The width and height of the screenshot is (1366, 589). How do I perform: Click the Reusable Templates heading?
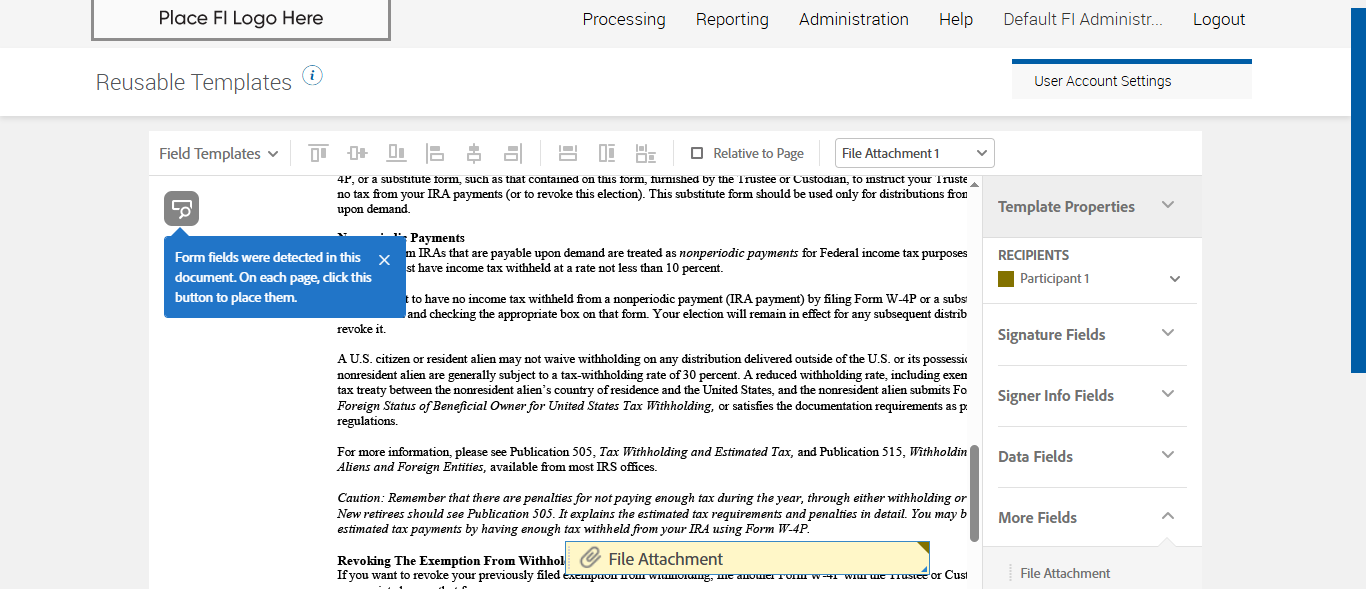[x=194, y=82]
